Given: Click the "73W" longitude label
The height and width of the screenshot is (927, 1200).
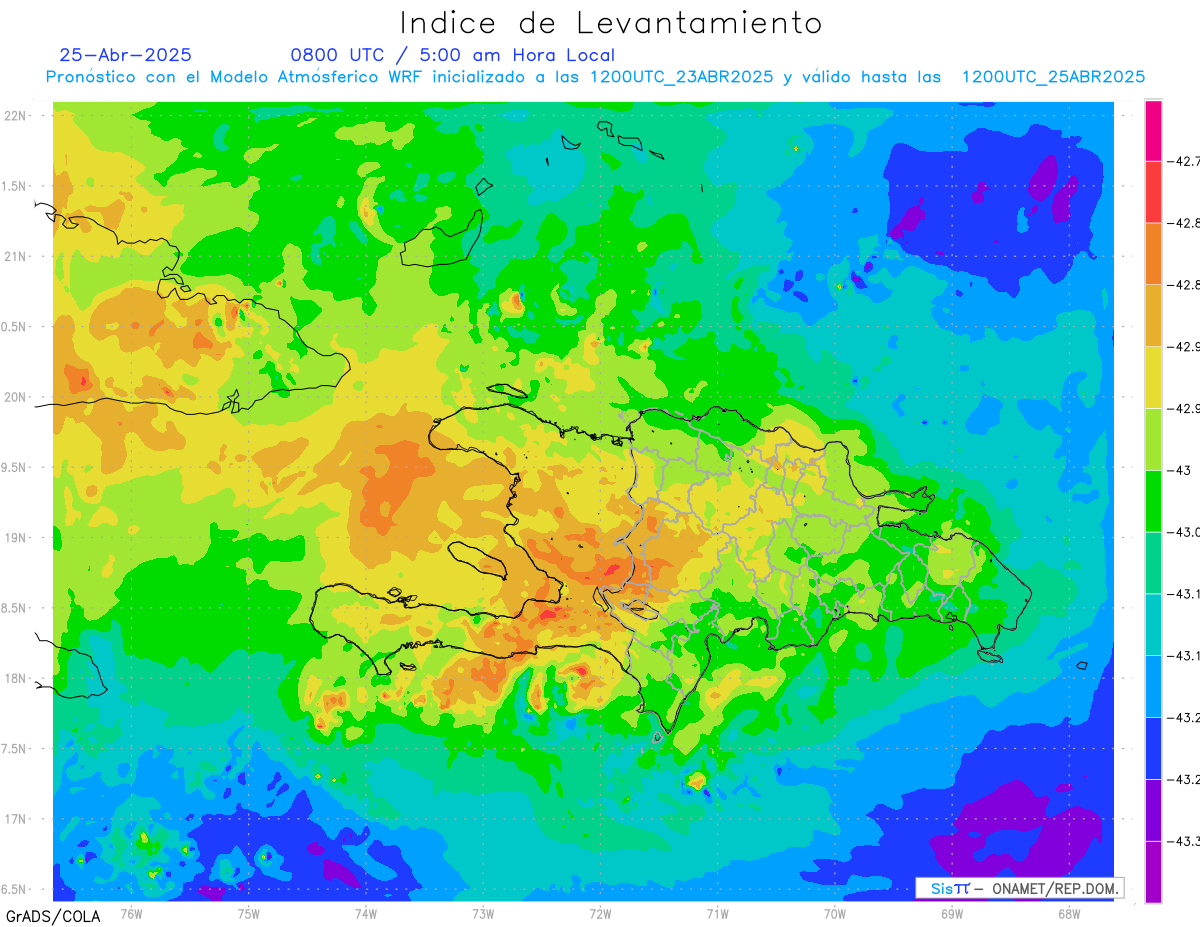Looking at the screenshot, I should [x=483, y=913].
